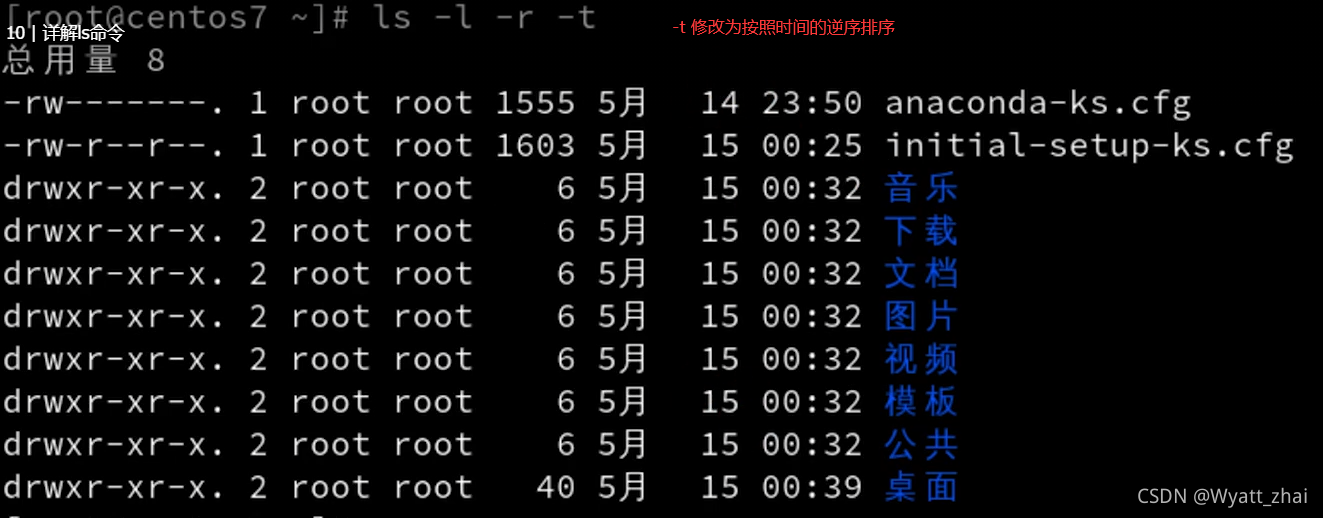This screenshot has width=1323, height=518.
Task: Select the 模板 directory name
Action: (921, 402)
